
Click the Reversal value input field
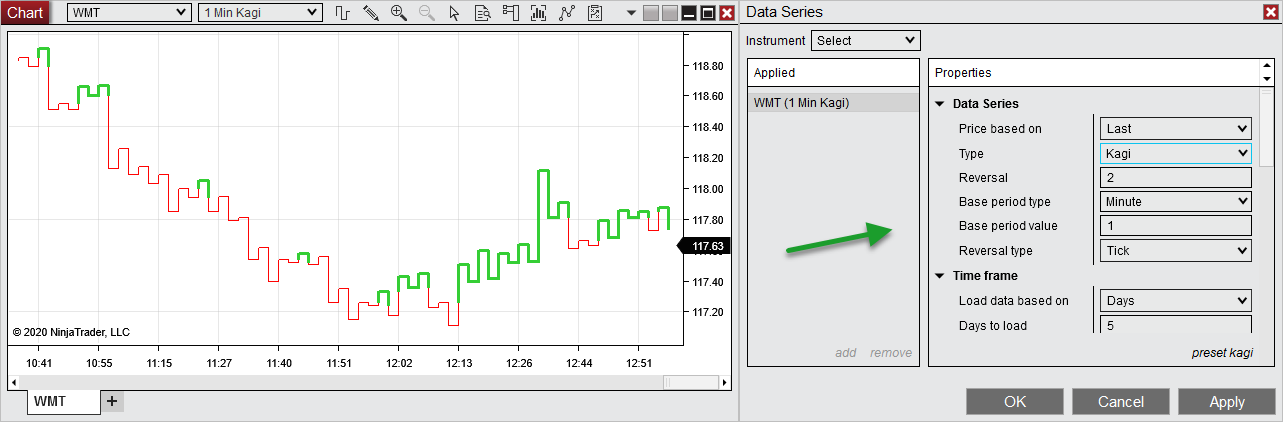(1175, 178)
